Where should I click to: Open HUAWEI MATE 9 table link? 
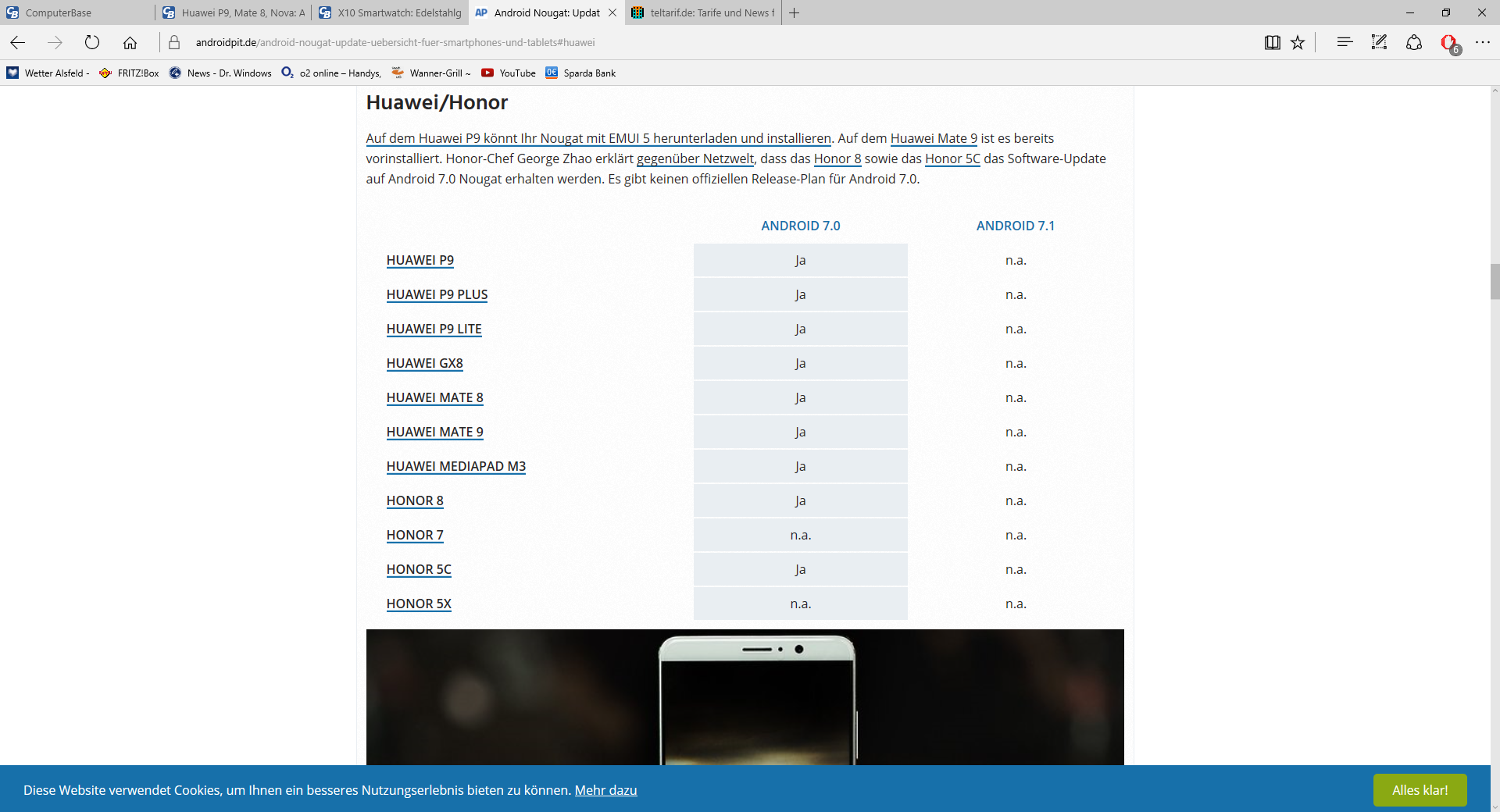(x=434, y=433)
